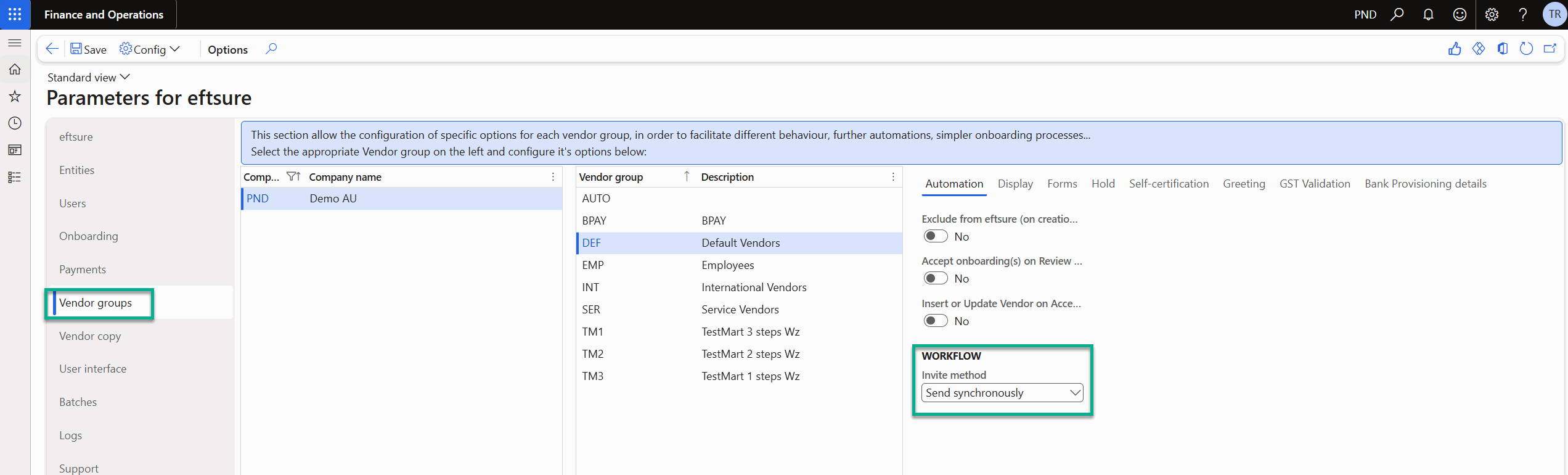This screenshot has height=475, width=1568.
Task: Click the Power Apps diamond icon
Action: (1479, 49)
